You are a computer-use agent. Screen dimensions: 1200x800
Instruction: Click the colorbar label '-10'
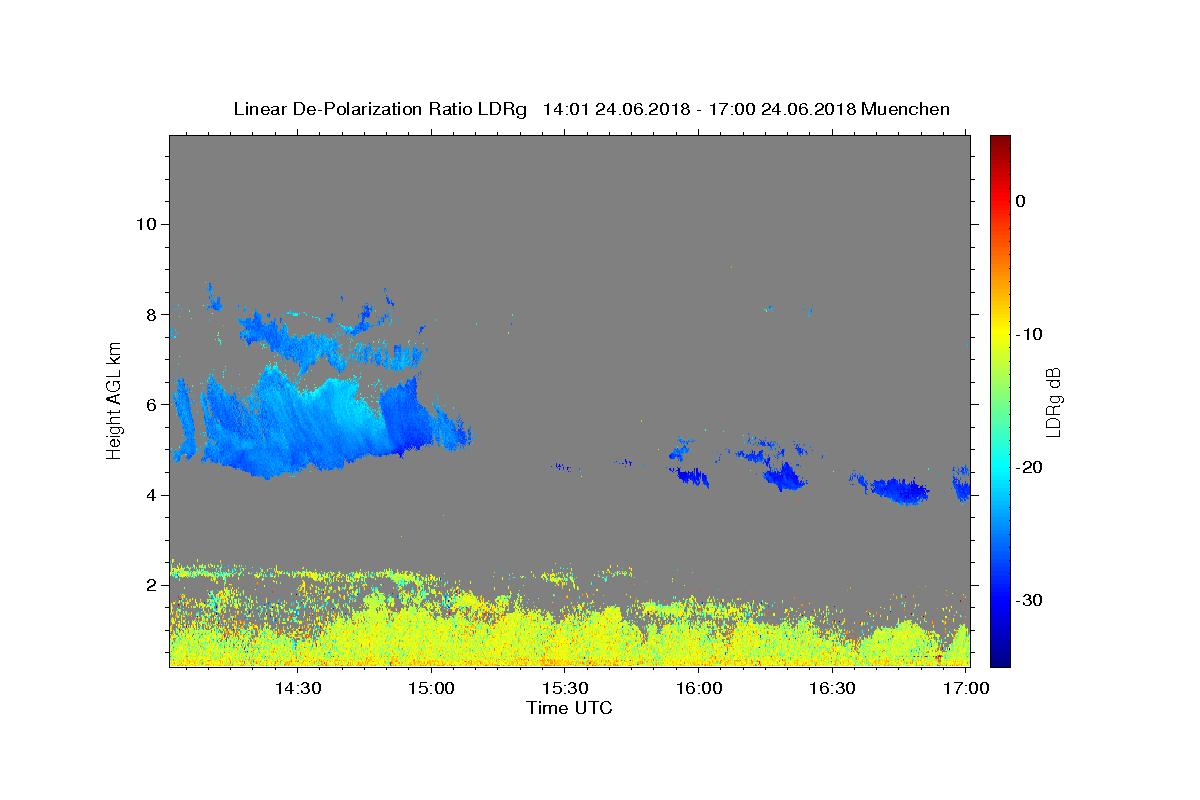point(1029,334)
